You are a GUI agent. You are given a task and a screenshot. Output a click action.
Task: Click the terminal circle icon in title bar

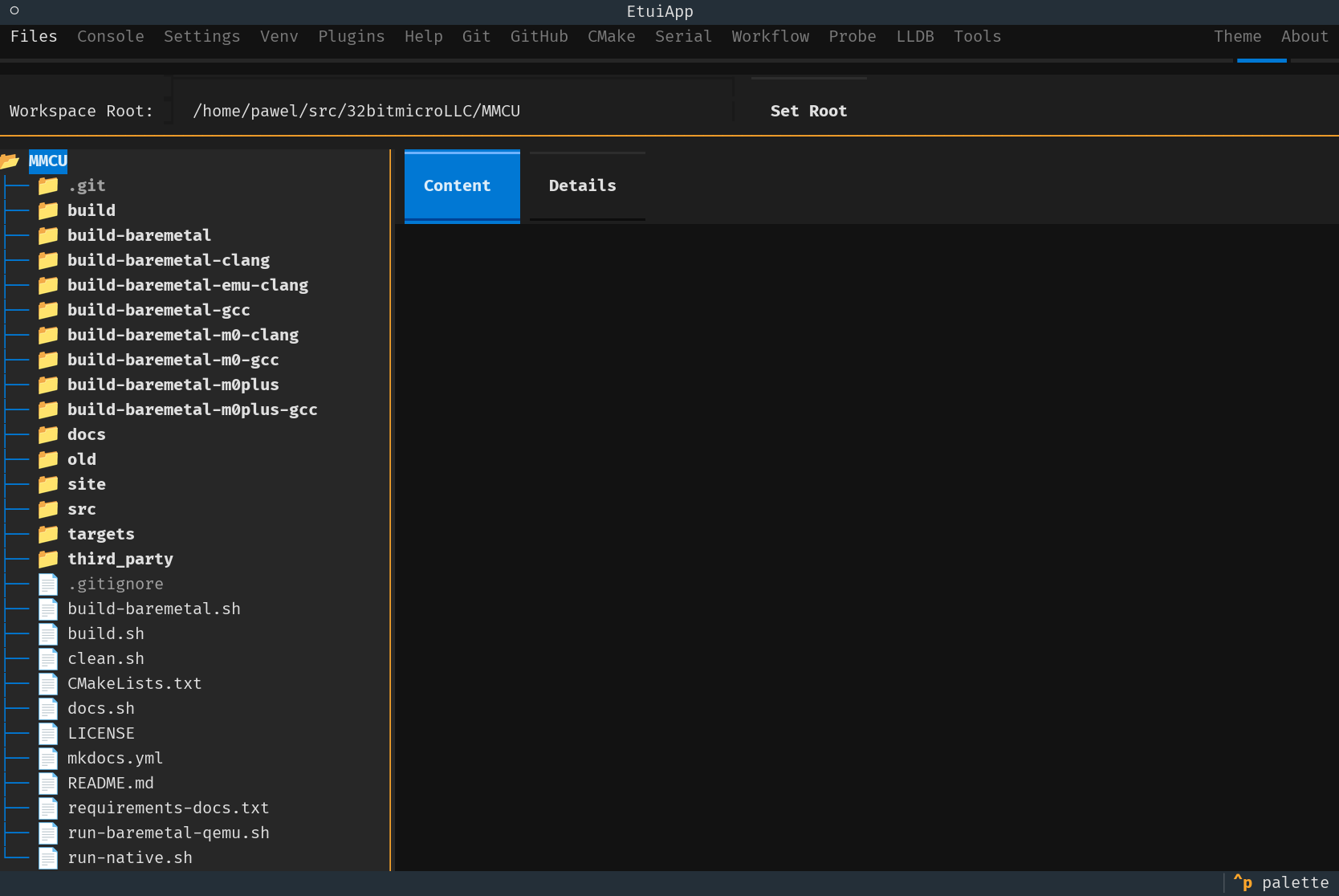pos(14,10)
